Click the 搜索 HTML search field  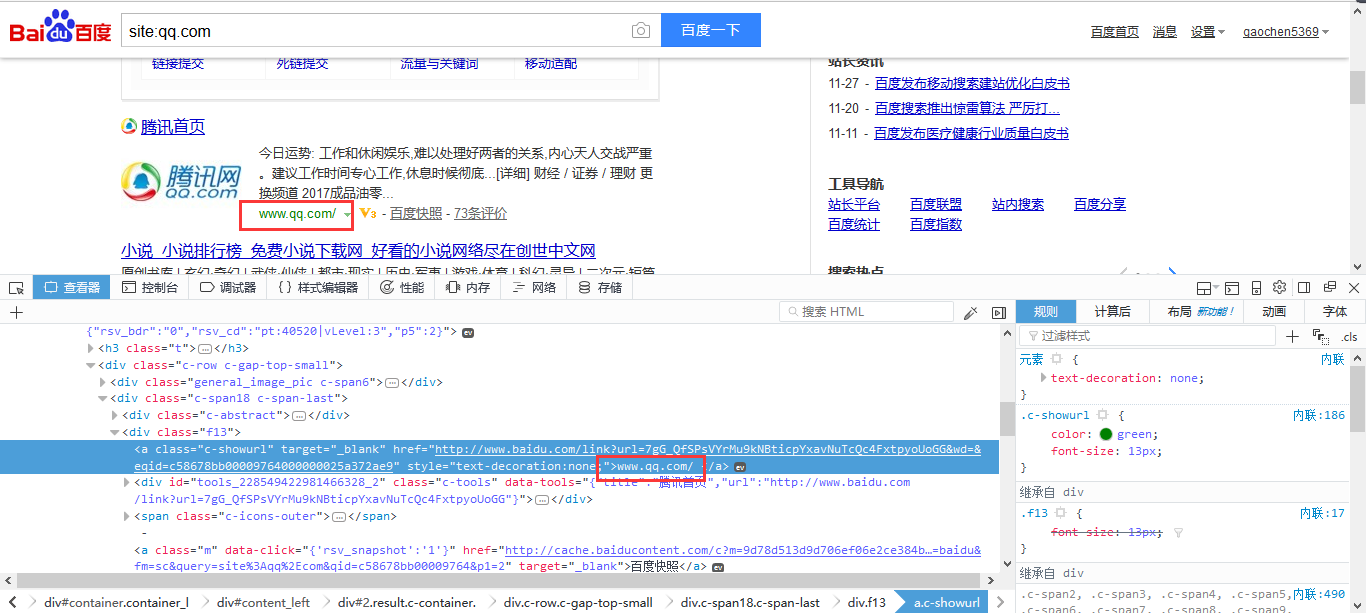866,312
